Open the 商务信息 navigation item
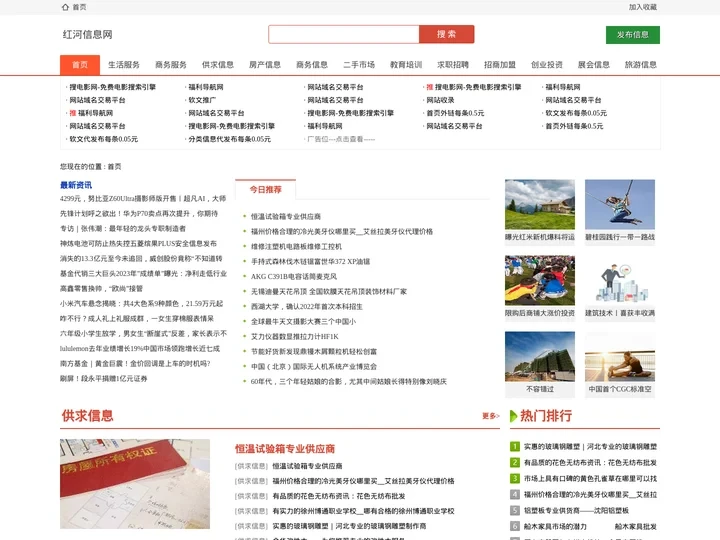The width and height of the screenshot is (720, 540). (312, 65)
